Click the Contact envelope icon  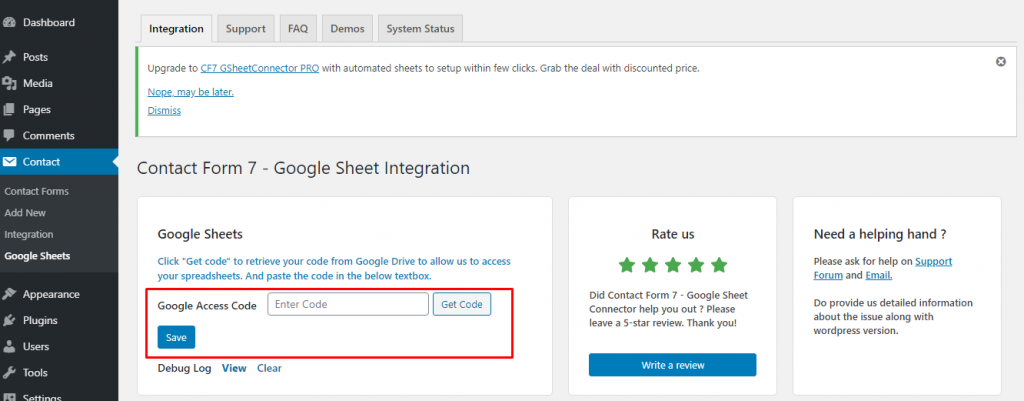[x=9, y=161]
